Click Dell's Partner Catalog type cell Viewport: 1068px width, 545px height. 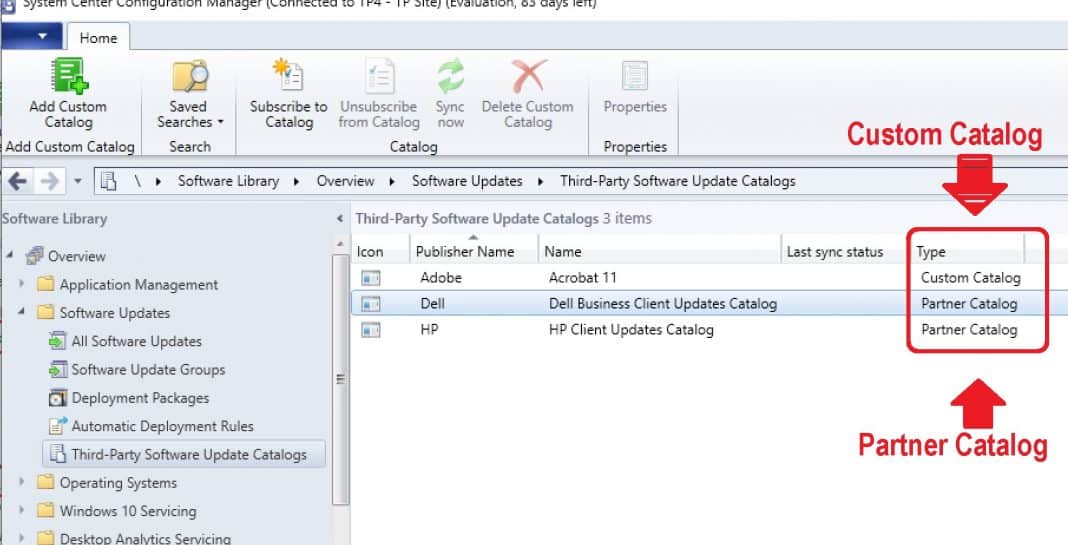tap(969, 304)
